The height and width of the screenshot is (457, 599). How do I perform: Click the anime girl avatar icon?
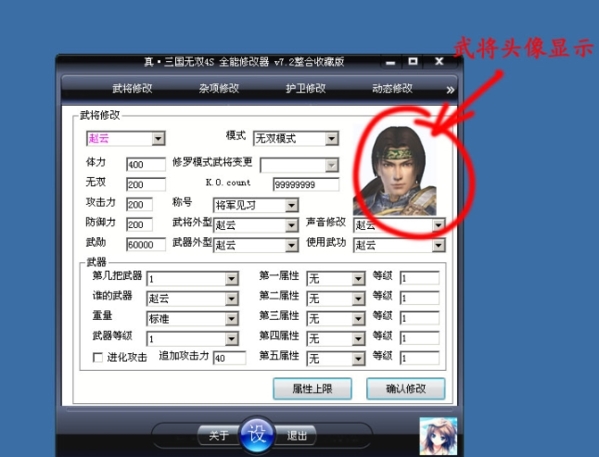tap(438, 436)
